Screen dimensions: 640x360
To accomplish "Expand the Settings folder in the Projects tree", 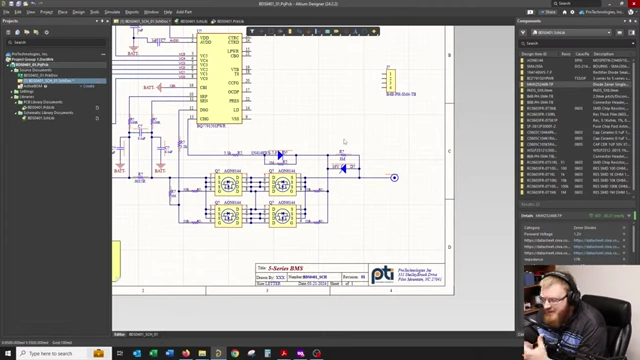I will (12, 91).
